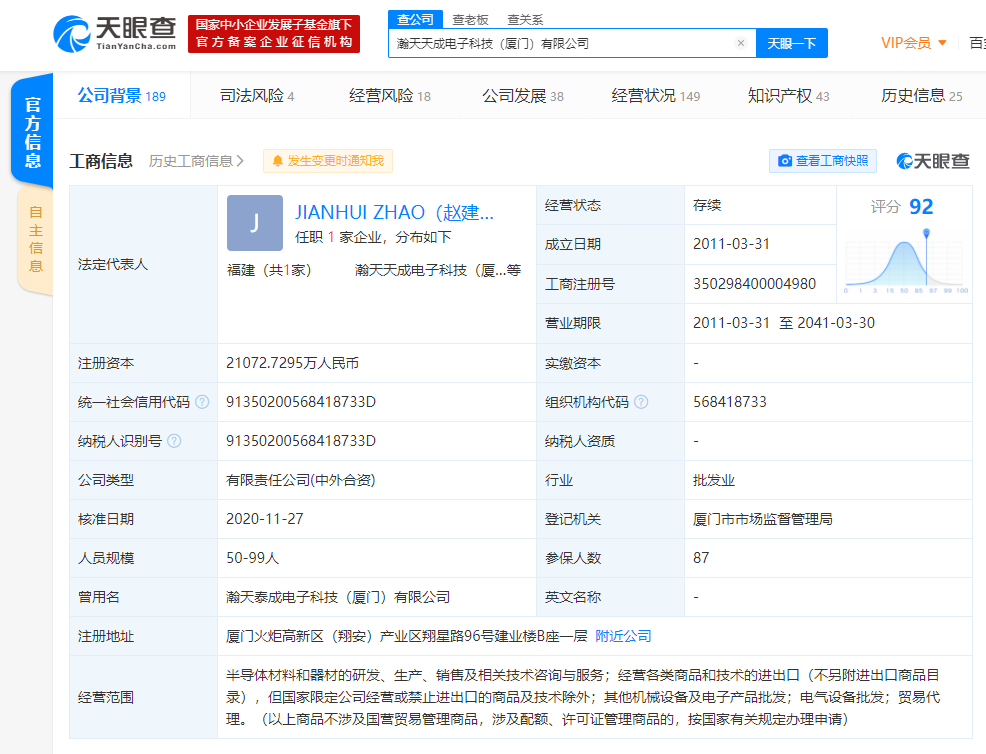
Task: Click help icon next to 组织机构代码
Action: coord(641,402)
